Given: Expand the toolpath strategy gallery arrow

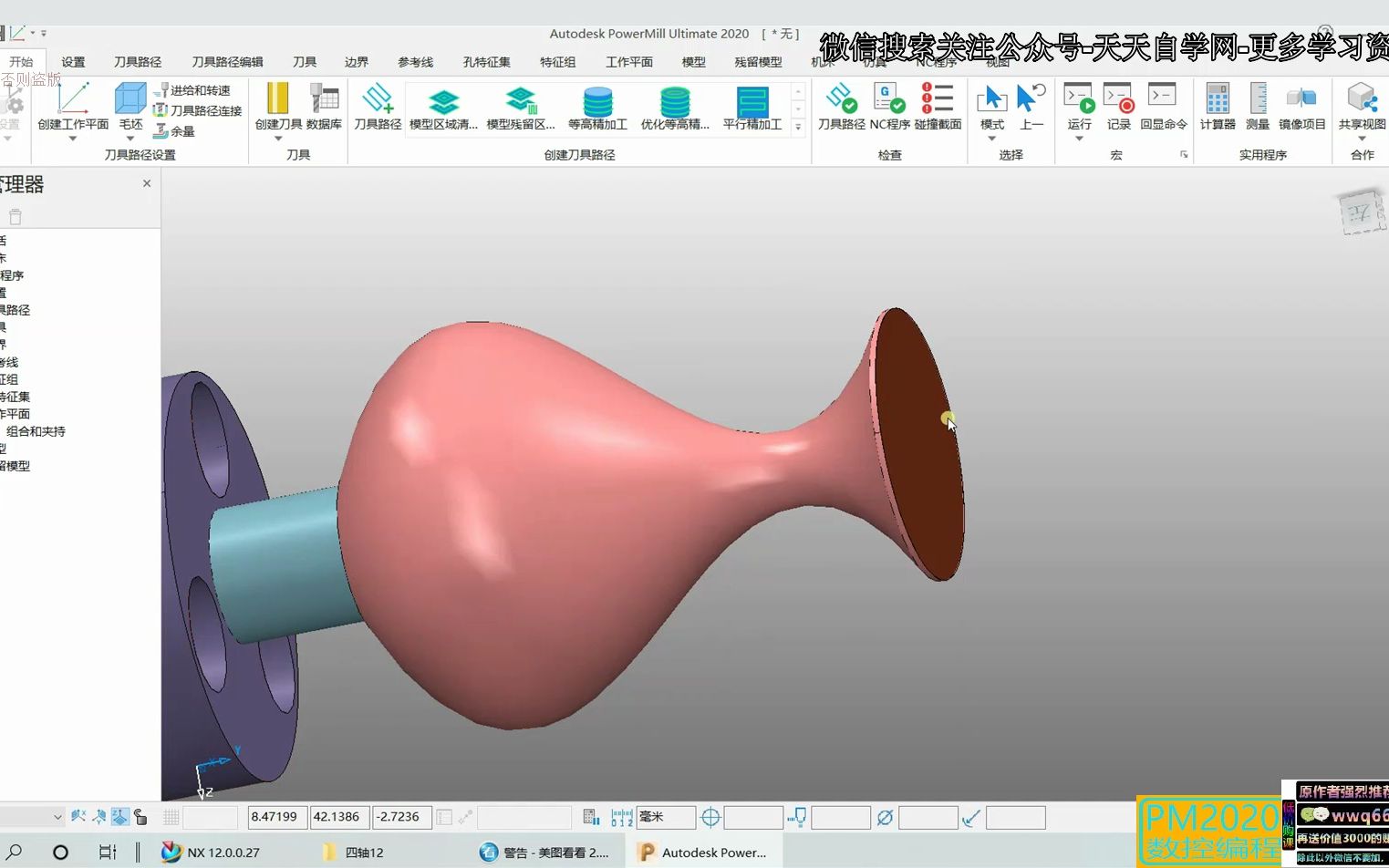Looking at the screenshot, I should click(x=799, y=127).
